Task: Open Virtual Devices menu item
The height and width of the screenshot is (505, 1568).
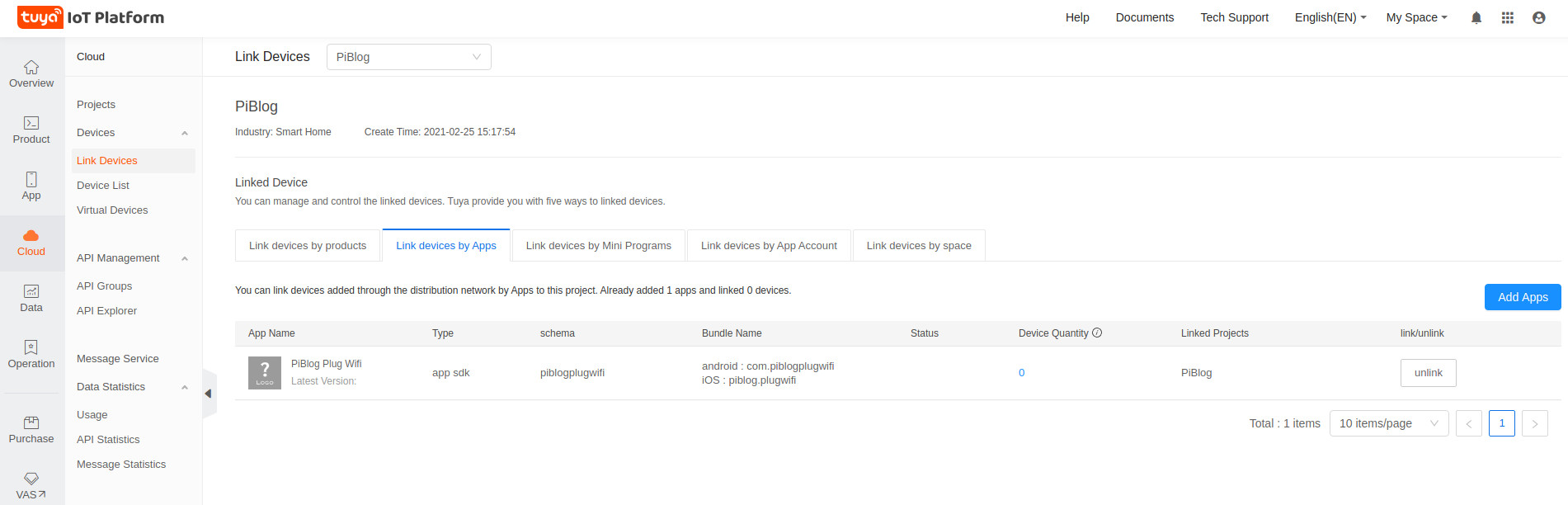Action: (112, 210)
